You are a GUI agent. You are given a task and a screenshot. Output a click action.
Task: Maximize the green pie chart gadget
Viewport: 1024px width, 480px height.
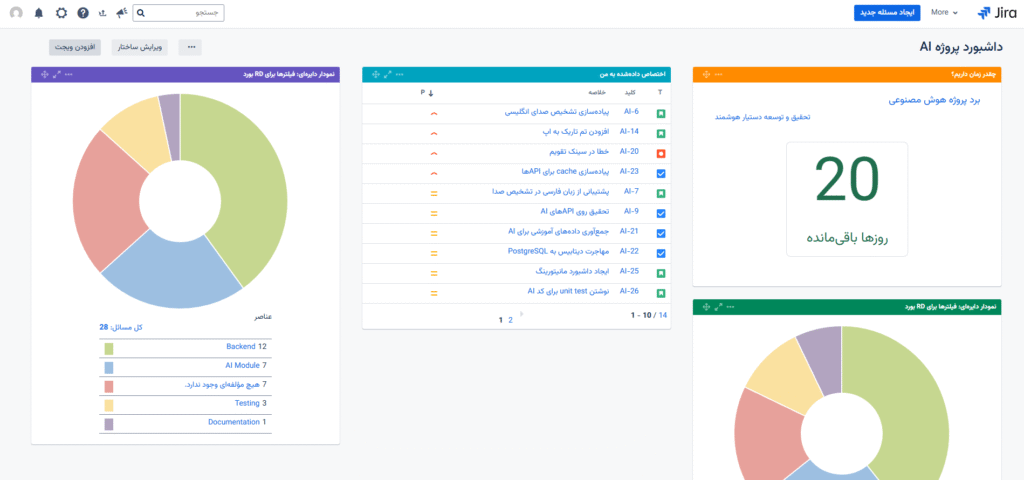pyautogui.click(x=718, y=307)
